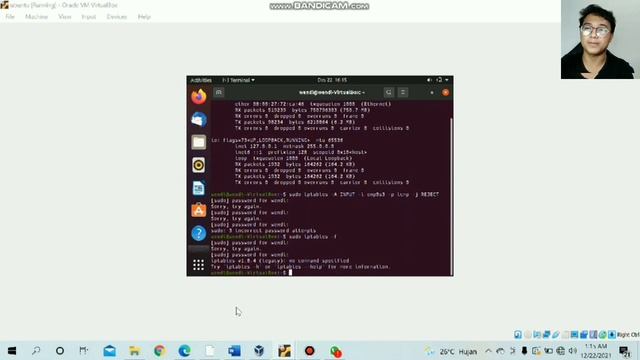
Task: Open Windows taskbar search
Action: tap(36, 351)
